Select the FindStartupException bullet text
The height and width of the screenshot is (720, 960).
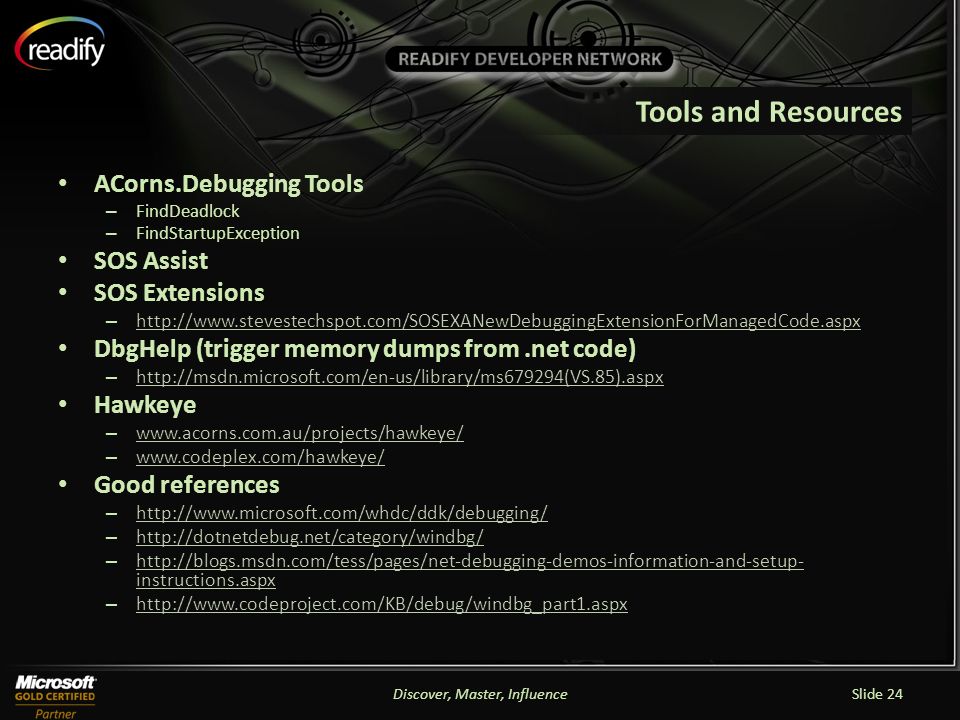click(x=217, y=233)
